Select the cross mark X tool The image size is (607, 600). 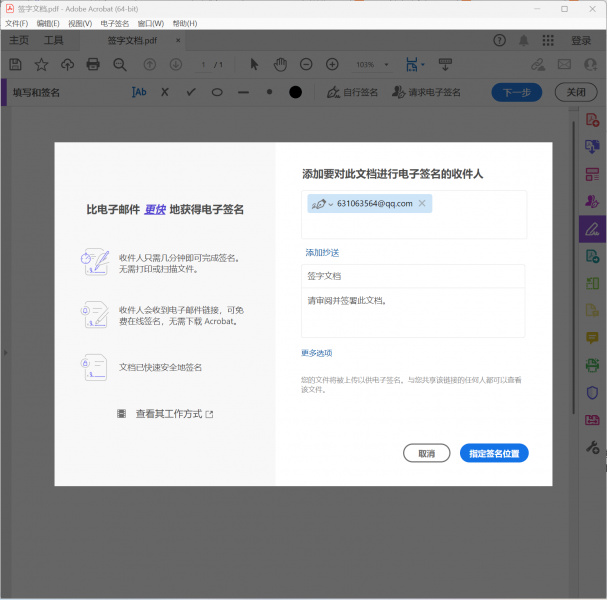coord(165,92)
